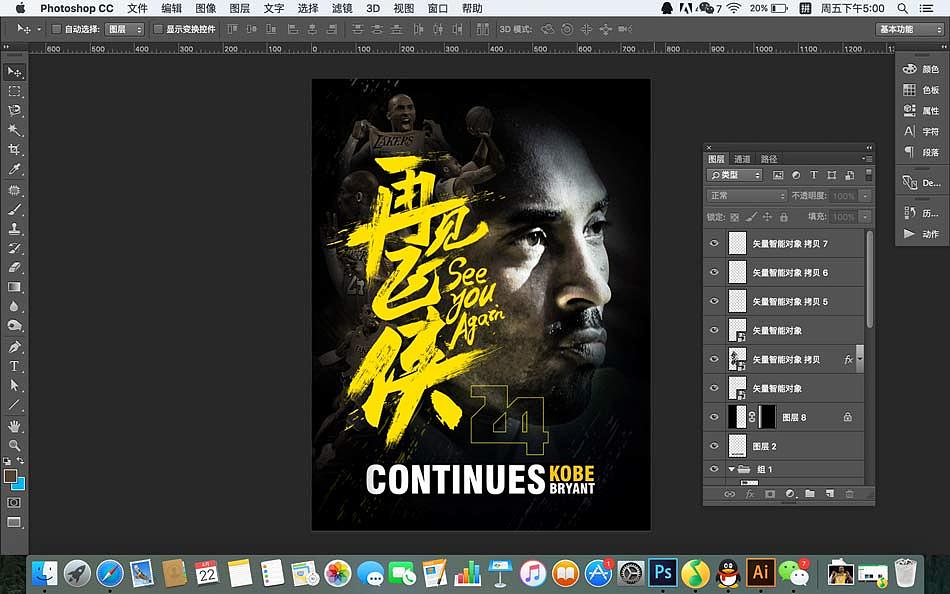This screenshot has width=950, height=594.
Task: Select the Move tool in toolbox
Action: pos(15,72)
